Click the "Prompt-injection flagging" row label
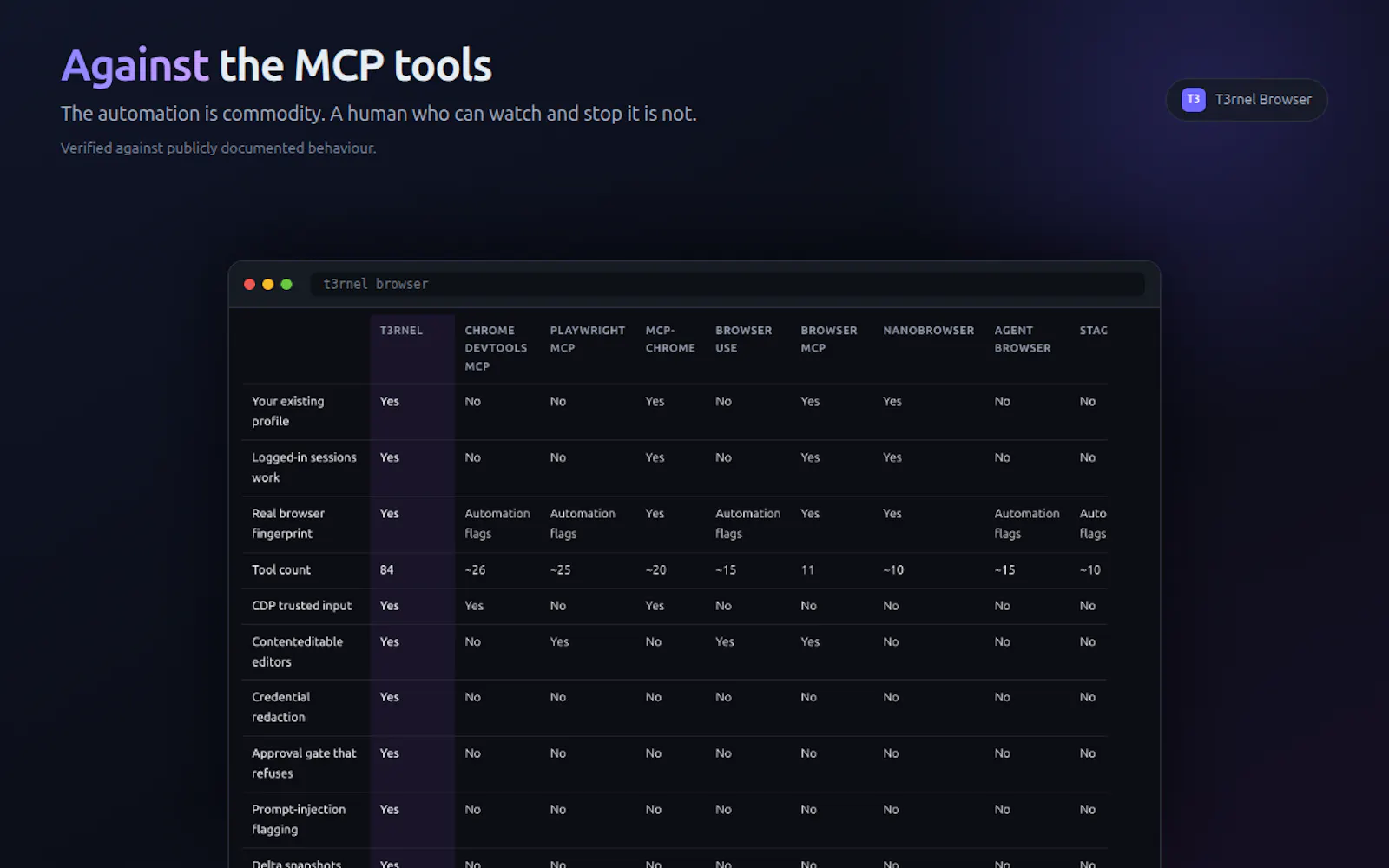This screenshot has width=1389, height=868. (x=299, y=819)
